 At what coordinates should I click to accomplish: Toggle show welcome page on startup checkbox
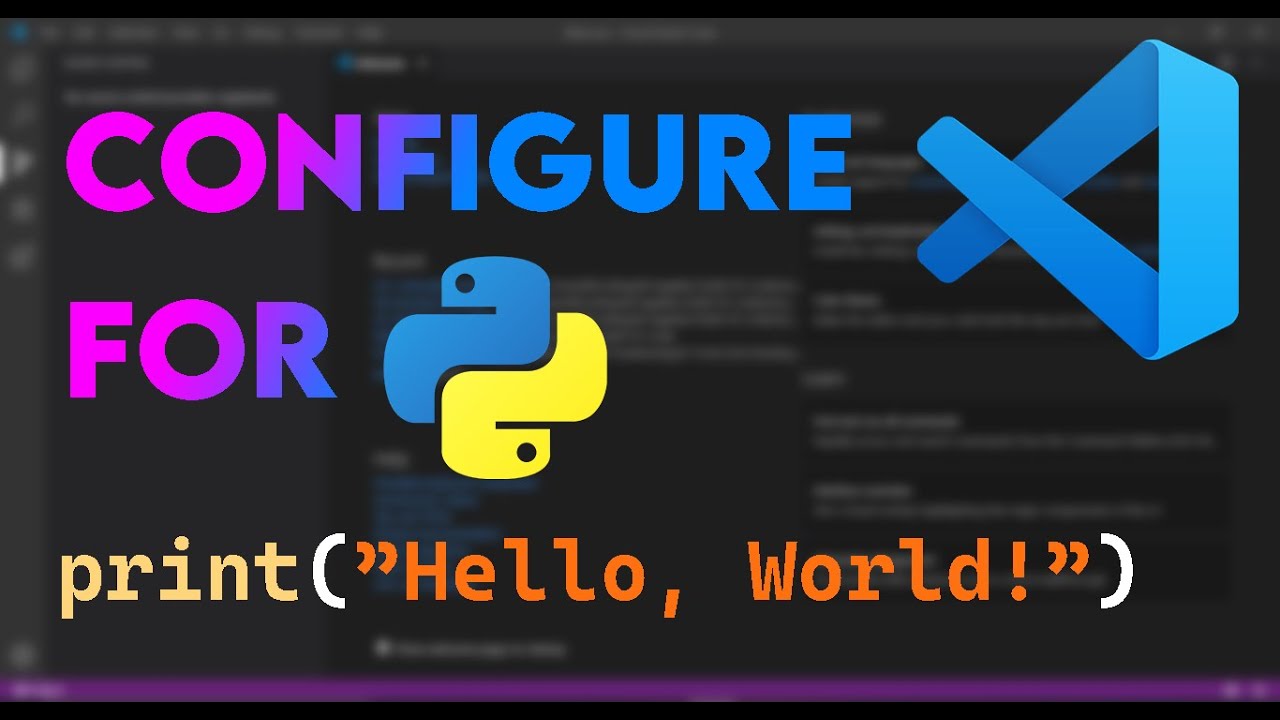[381, 648]
